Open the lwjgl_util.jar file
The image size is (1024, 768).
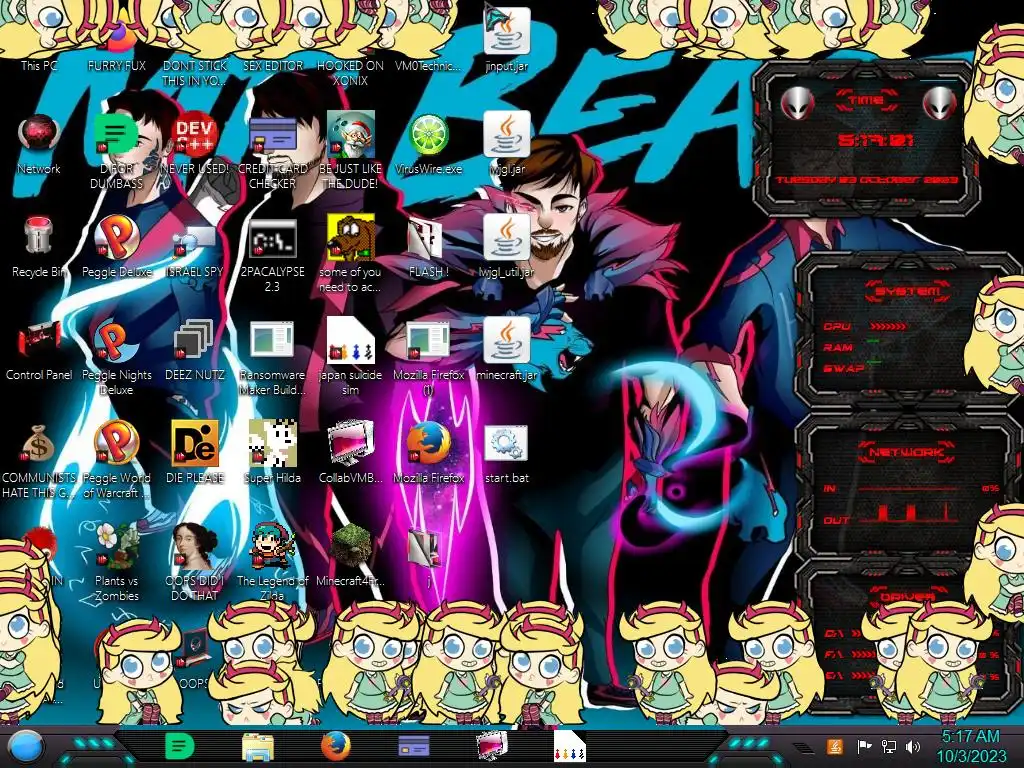click(506, 247)
